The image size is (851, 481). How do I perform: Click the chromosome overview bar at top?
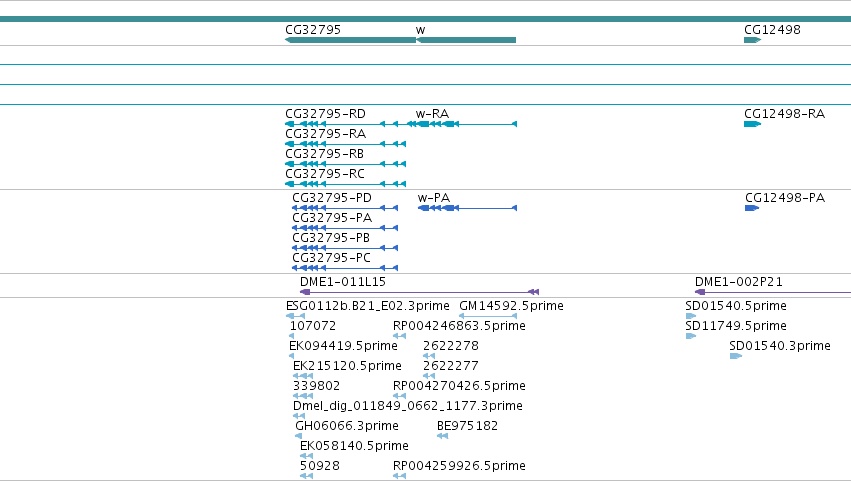click(x=426, y=19)
